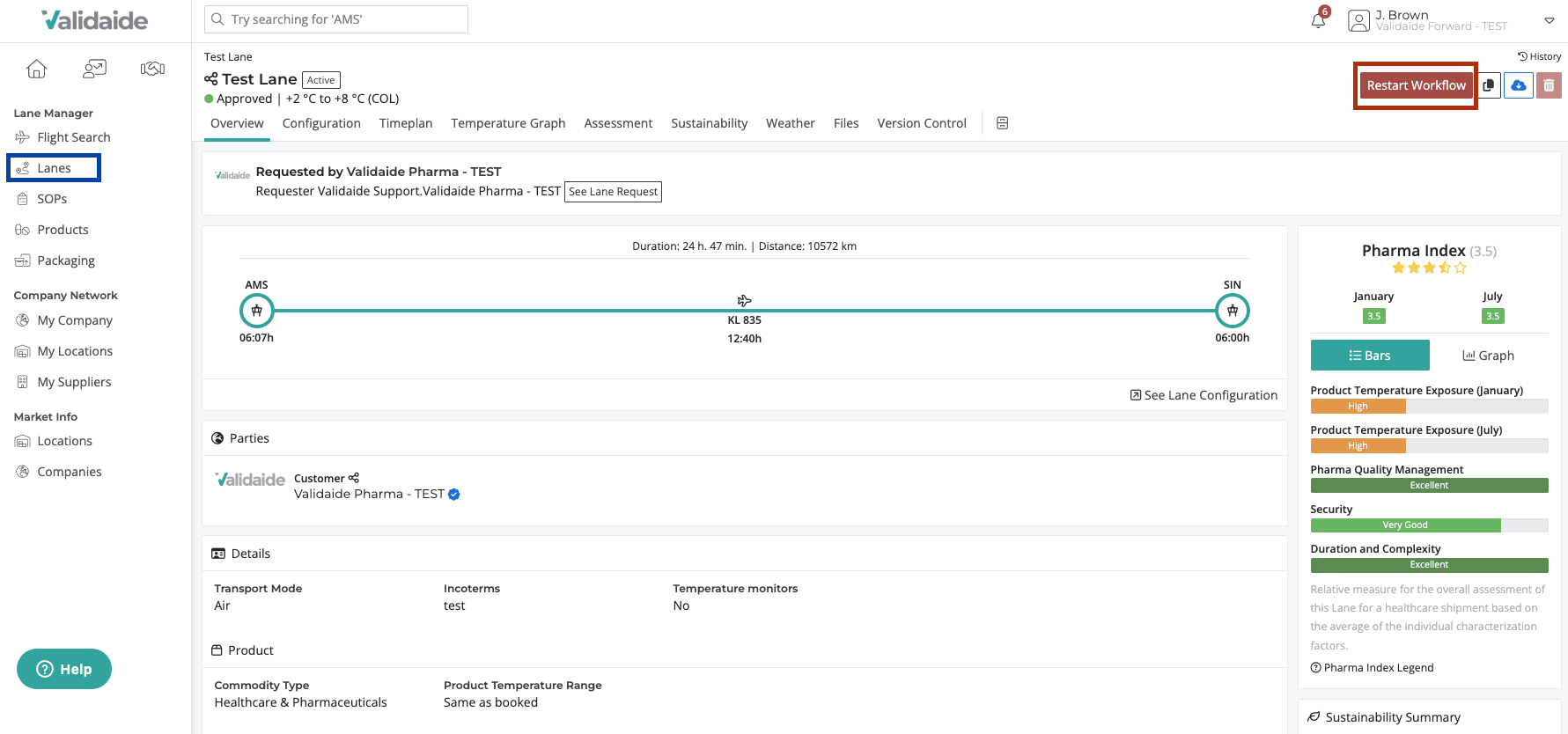
Task: Open the Pharma Index Legend link
Action: click(1372, 668)
